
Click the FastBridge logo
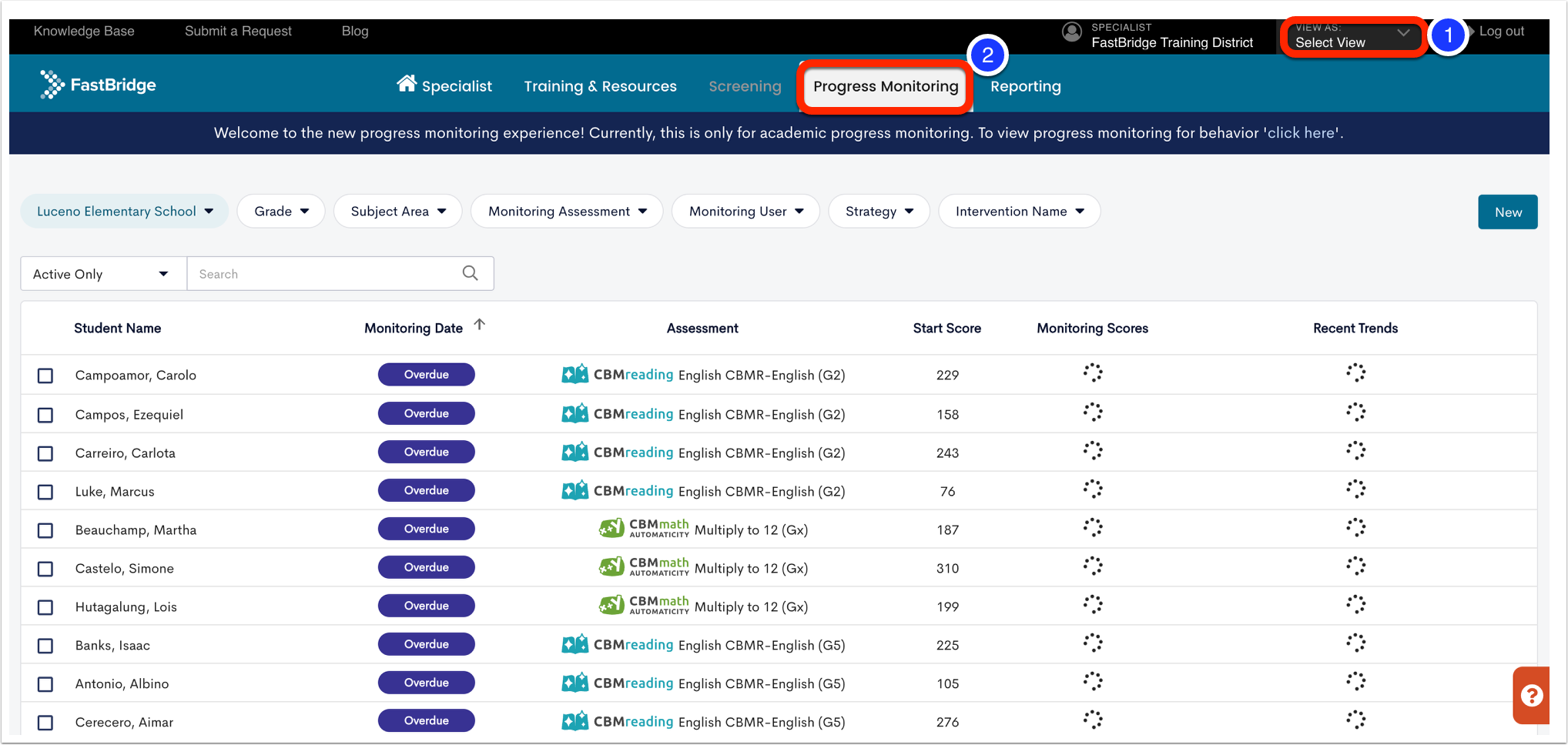click(x=98, y=85)
